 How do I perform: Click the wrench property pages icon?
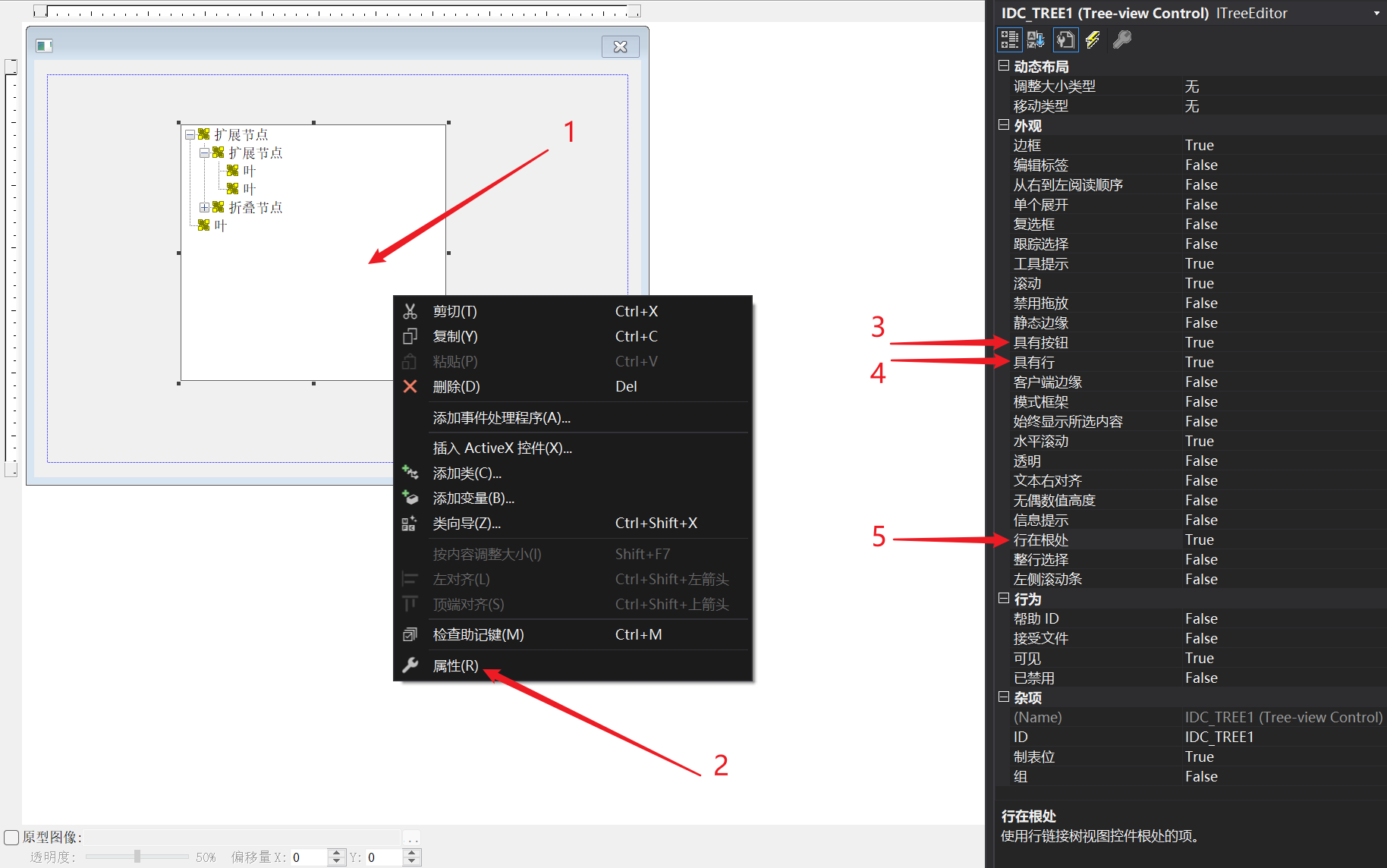(x=1121, y=39)
